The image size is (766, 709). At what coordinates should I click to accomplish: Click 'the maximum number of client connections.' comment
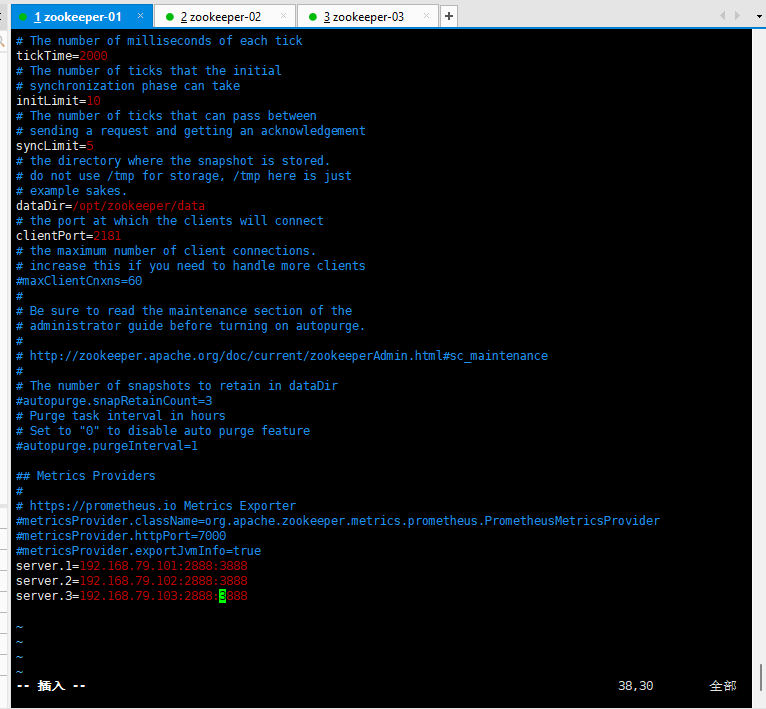click(166, 251)
